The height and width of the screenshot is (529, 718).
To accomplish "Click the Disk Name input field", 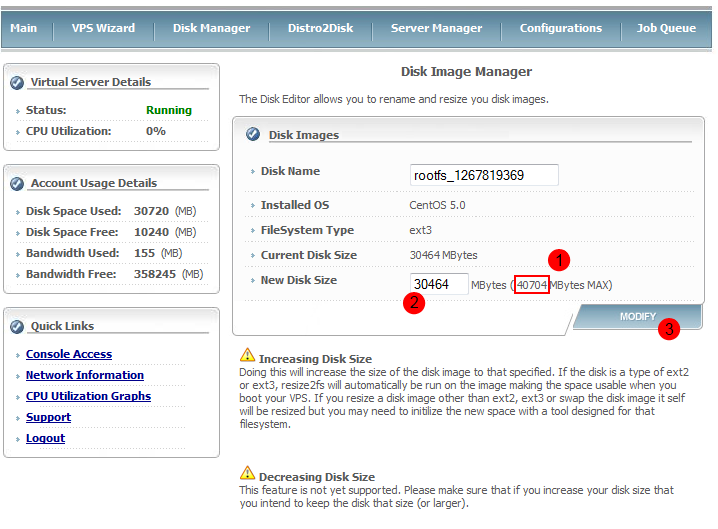I will coord(484,175).
